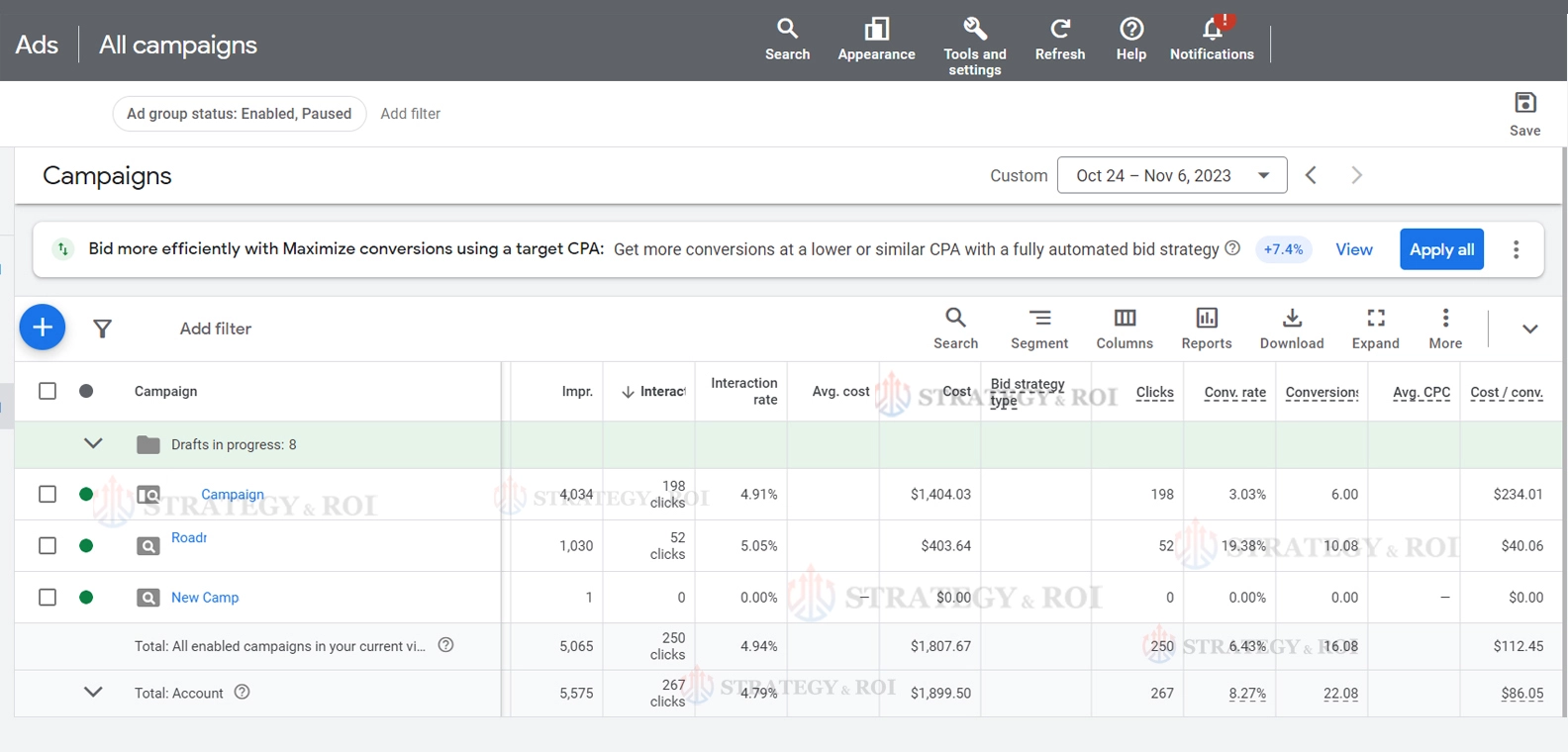The height and width of the screenshot is (752, 1568).
Task: Expand the Total: Account row
Action: pos(93,692)
